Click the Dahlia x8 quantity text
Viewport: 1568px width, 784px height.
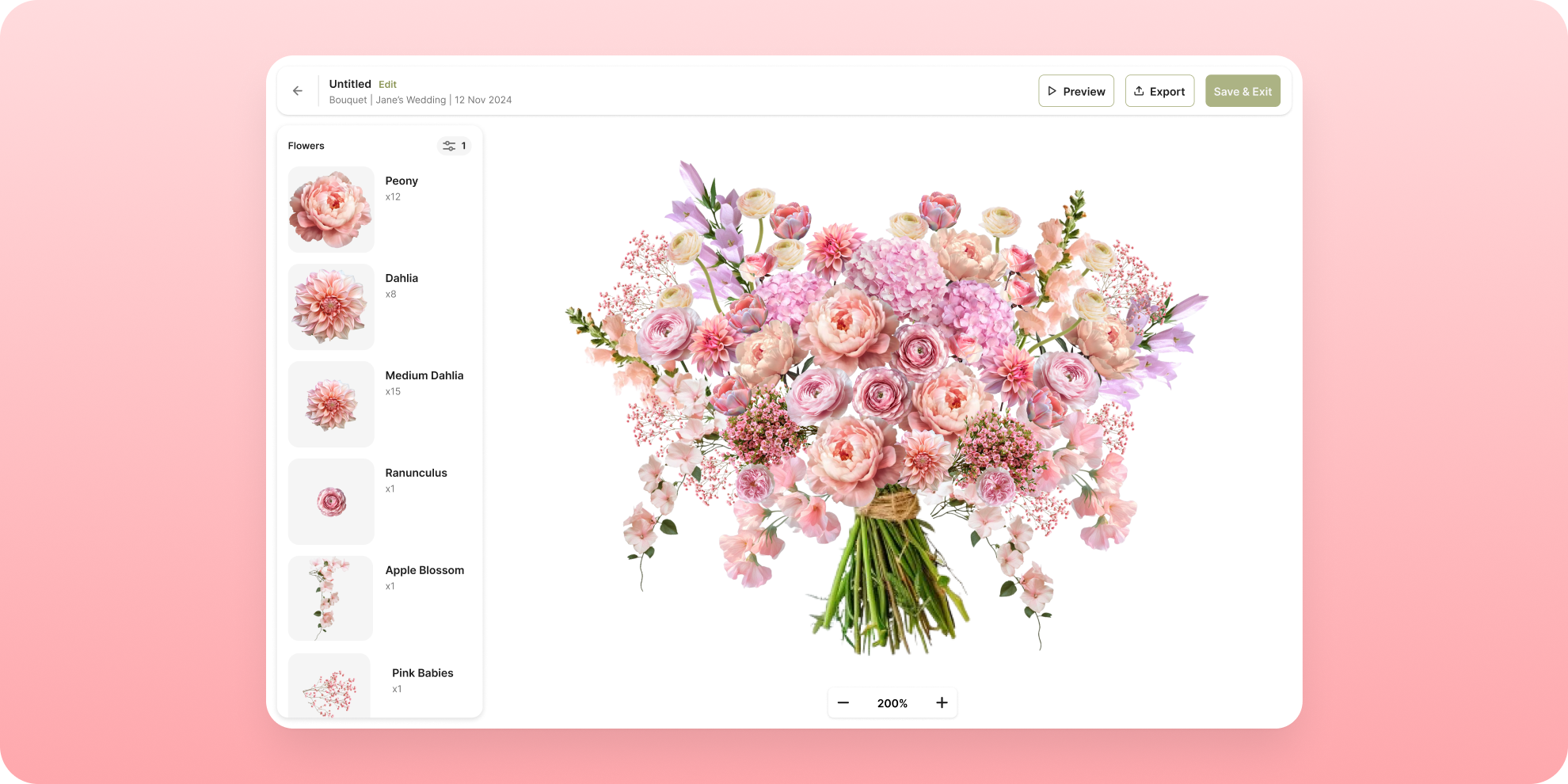click(x=390, y=294)
